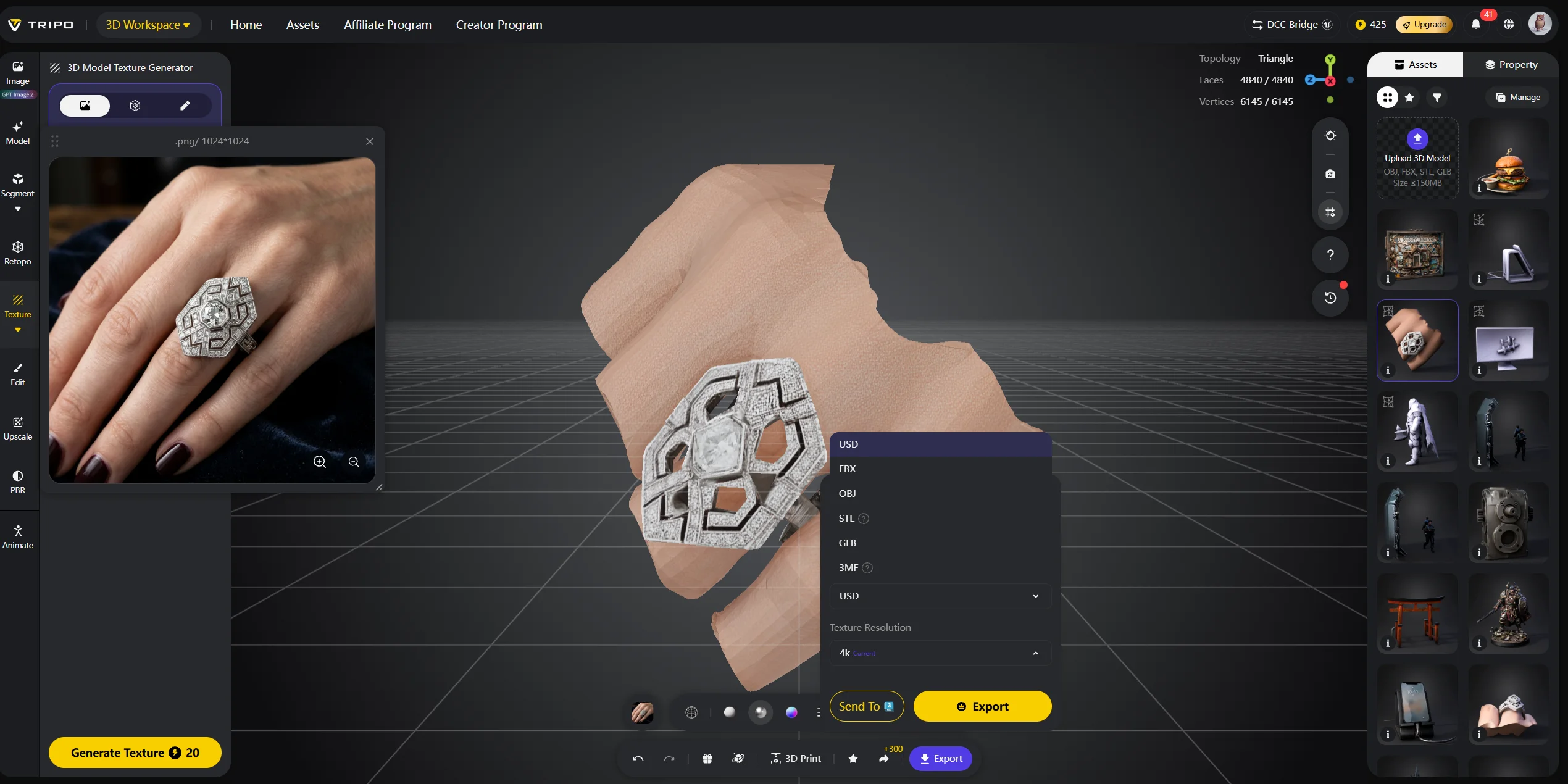Open the Animate tool
Screen dimensions: 1568x784
[x=18, y=537]
